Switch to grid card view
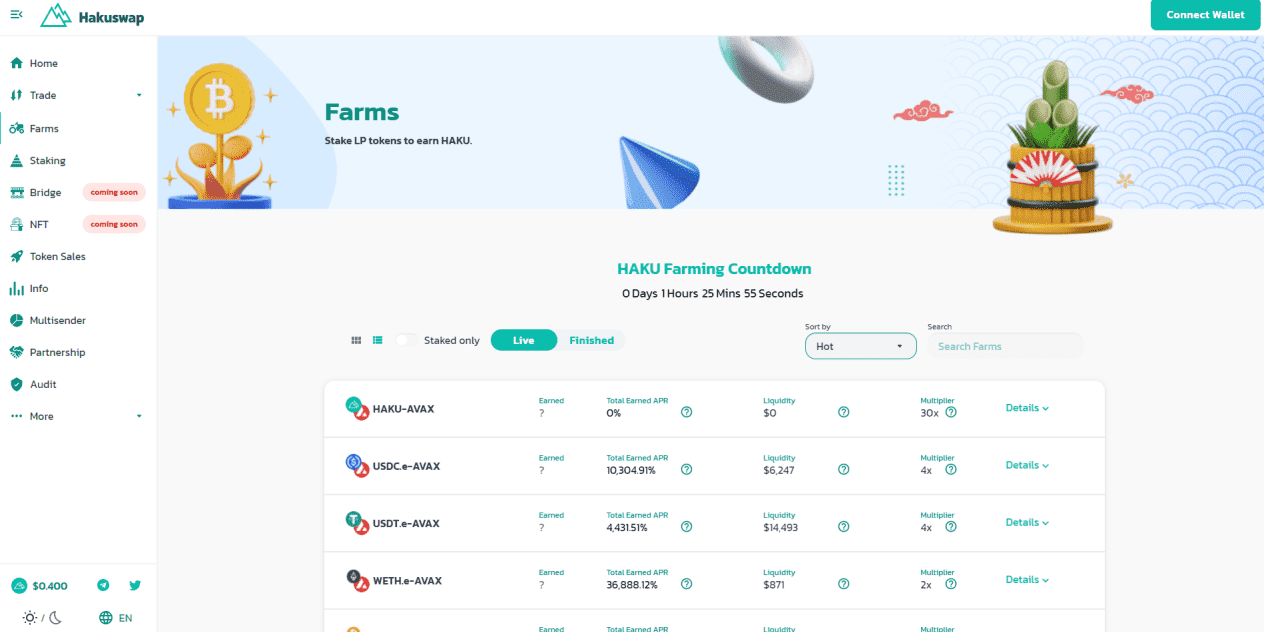 356,340
